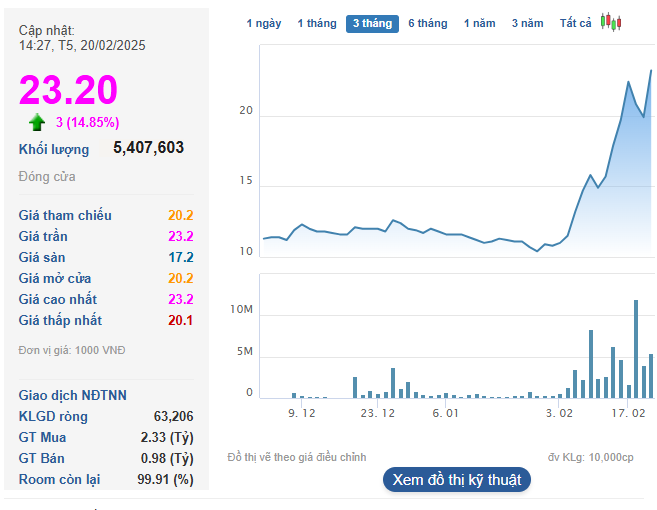Select the 3 năm range tab
Viewport: 657px width, 510px height.
tap(527, 24)
